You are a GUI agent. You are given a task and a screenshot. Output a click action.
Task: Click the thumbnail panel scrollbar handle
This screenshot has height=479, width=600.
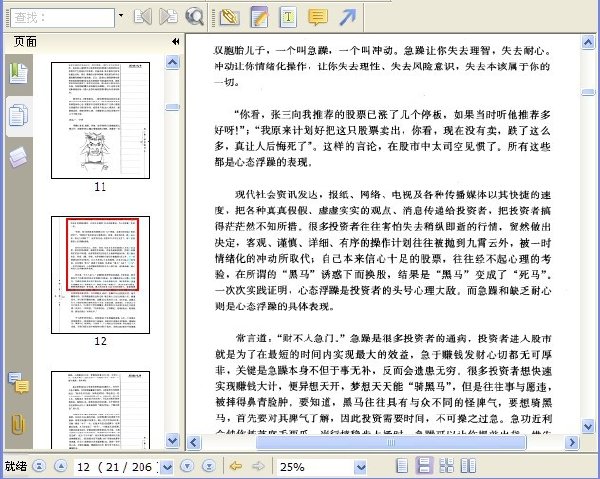173,107
